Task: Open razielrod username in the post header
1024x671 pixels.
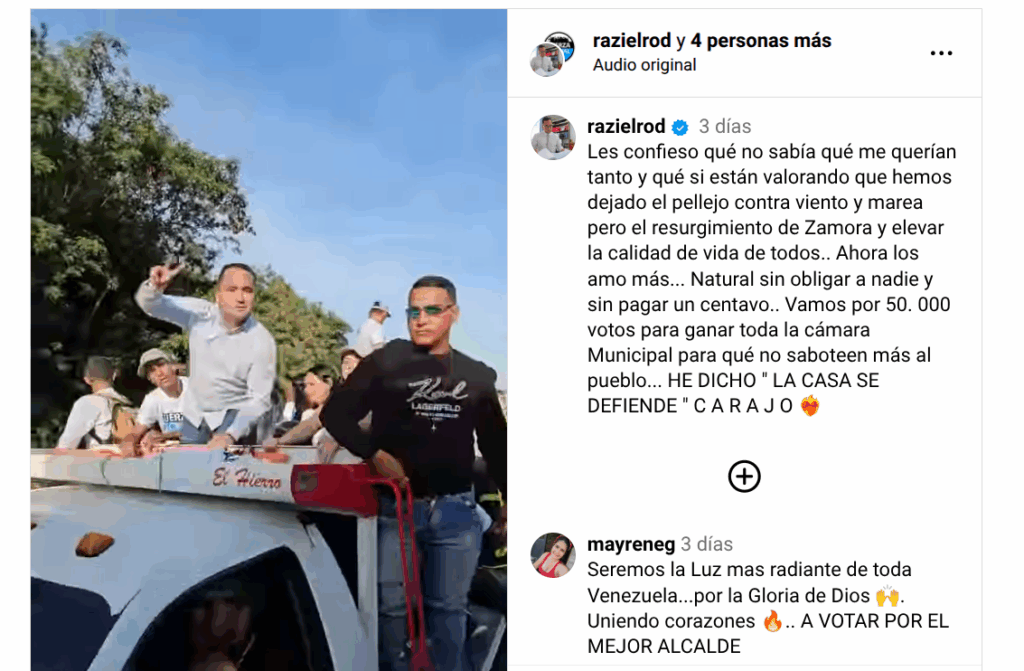Action: coord(632,41)
